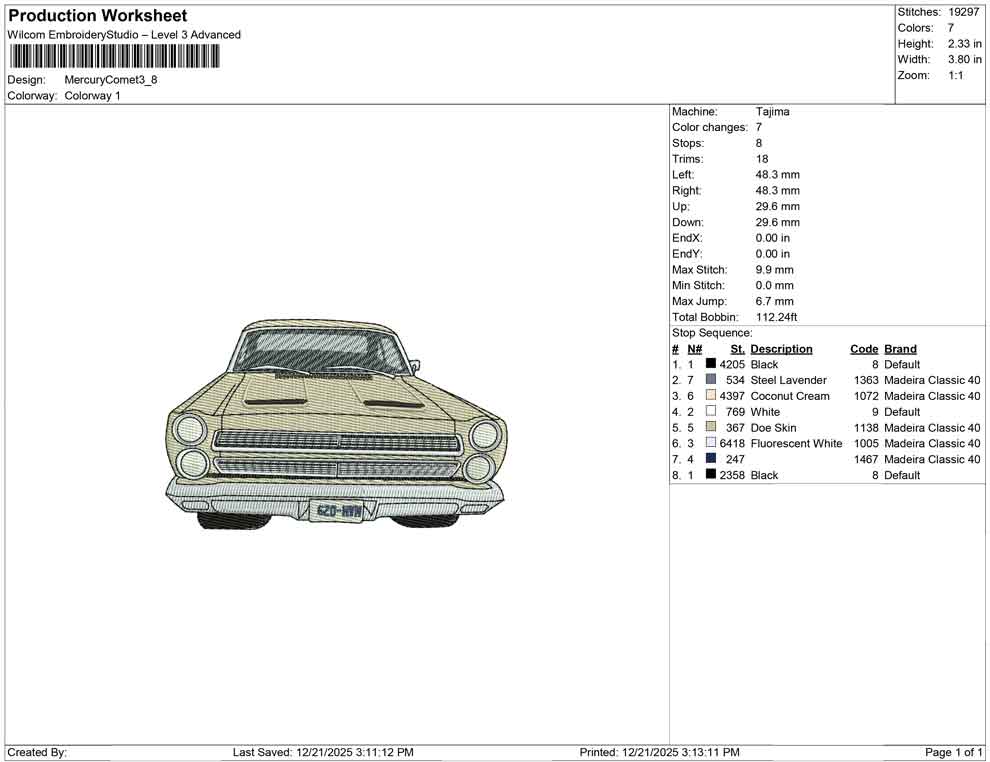Click the Coconut Cream color chip
This screenshot has height=762, width=990.
[711, 396]
